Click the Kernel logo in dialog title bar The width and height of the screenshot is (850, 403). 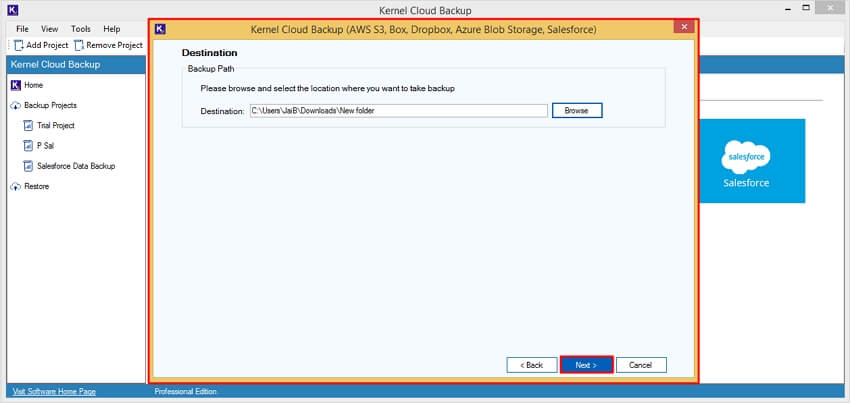160,29
